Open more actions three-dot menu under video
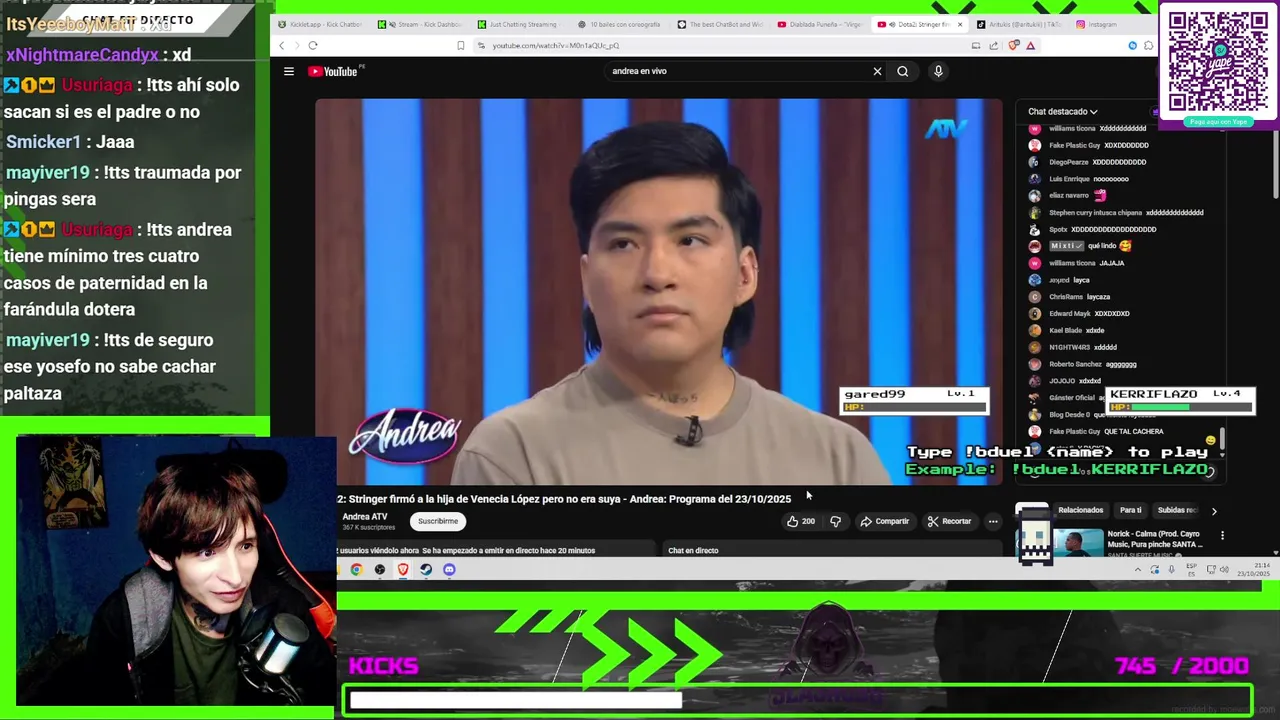The image size is (1280, 720). [x=993, y=521]
